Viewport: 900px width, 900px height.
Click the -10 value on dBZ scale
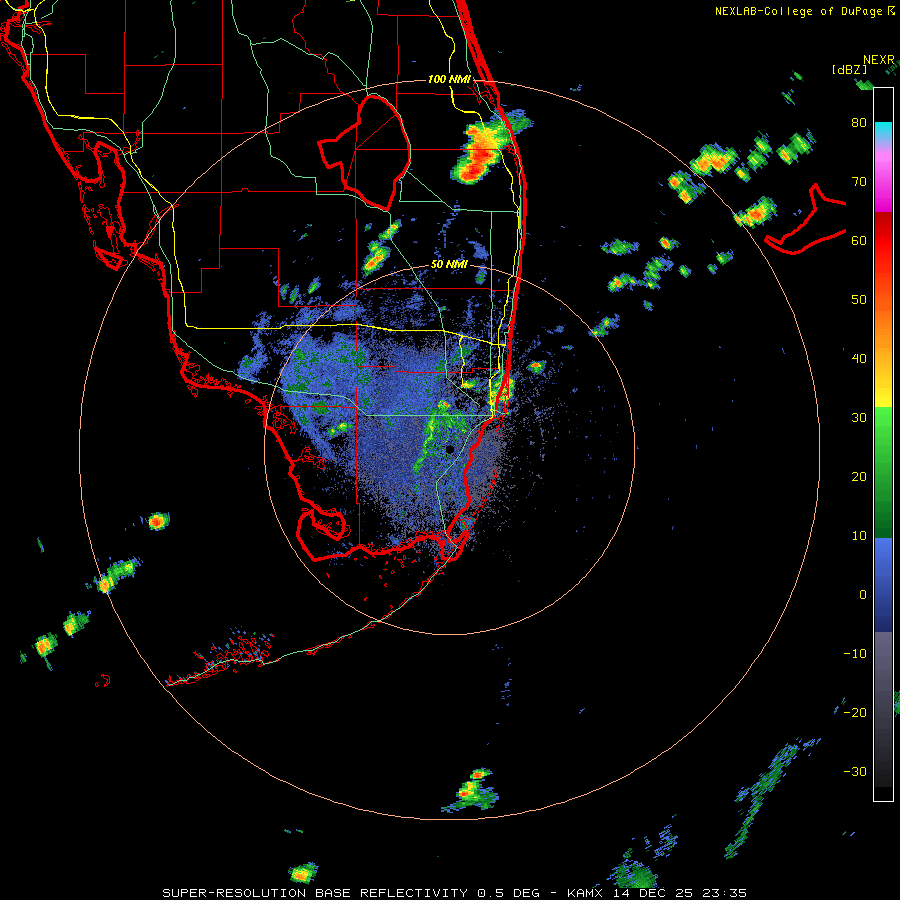coord(855,654)
